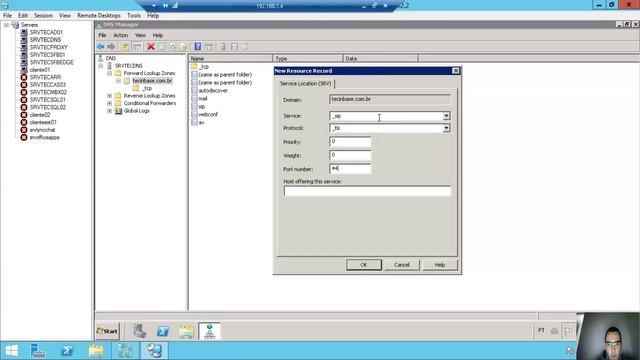Click the Name column header
The height and width of the screenshot is (360, 640).
tap(230, 59)
